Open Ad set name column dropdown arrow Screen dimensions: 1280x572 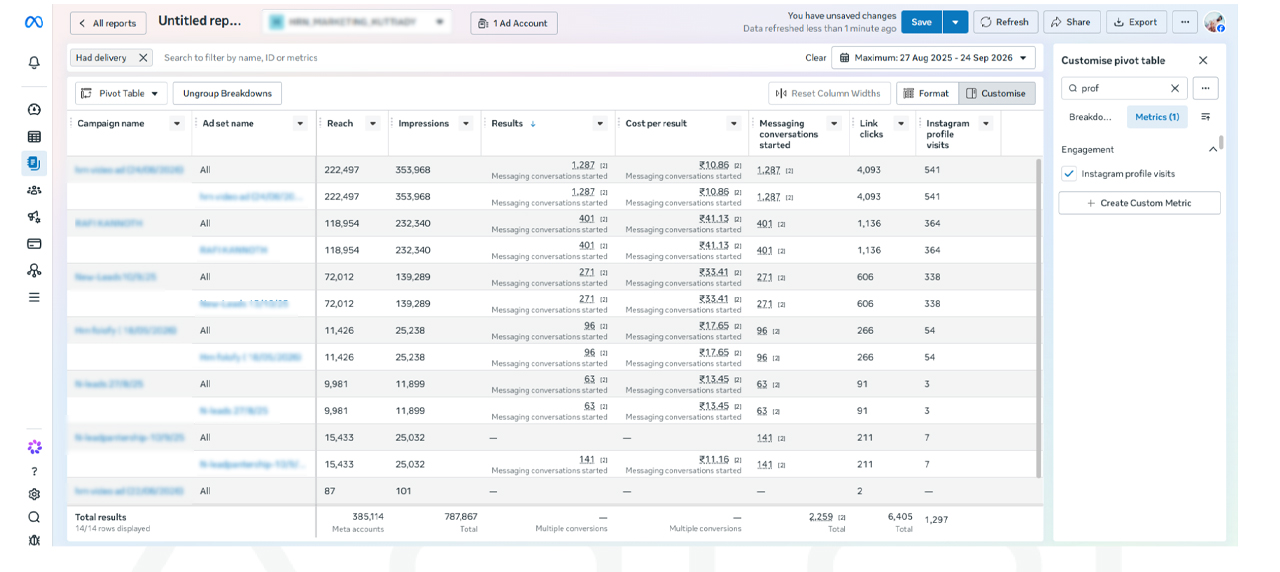point(300,124)
